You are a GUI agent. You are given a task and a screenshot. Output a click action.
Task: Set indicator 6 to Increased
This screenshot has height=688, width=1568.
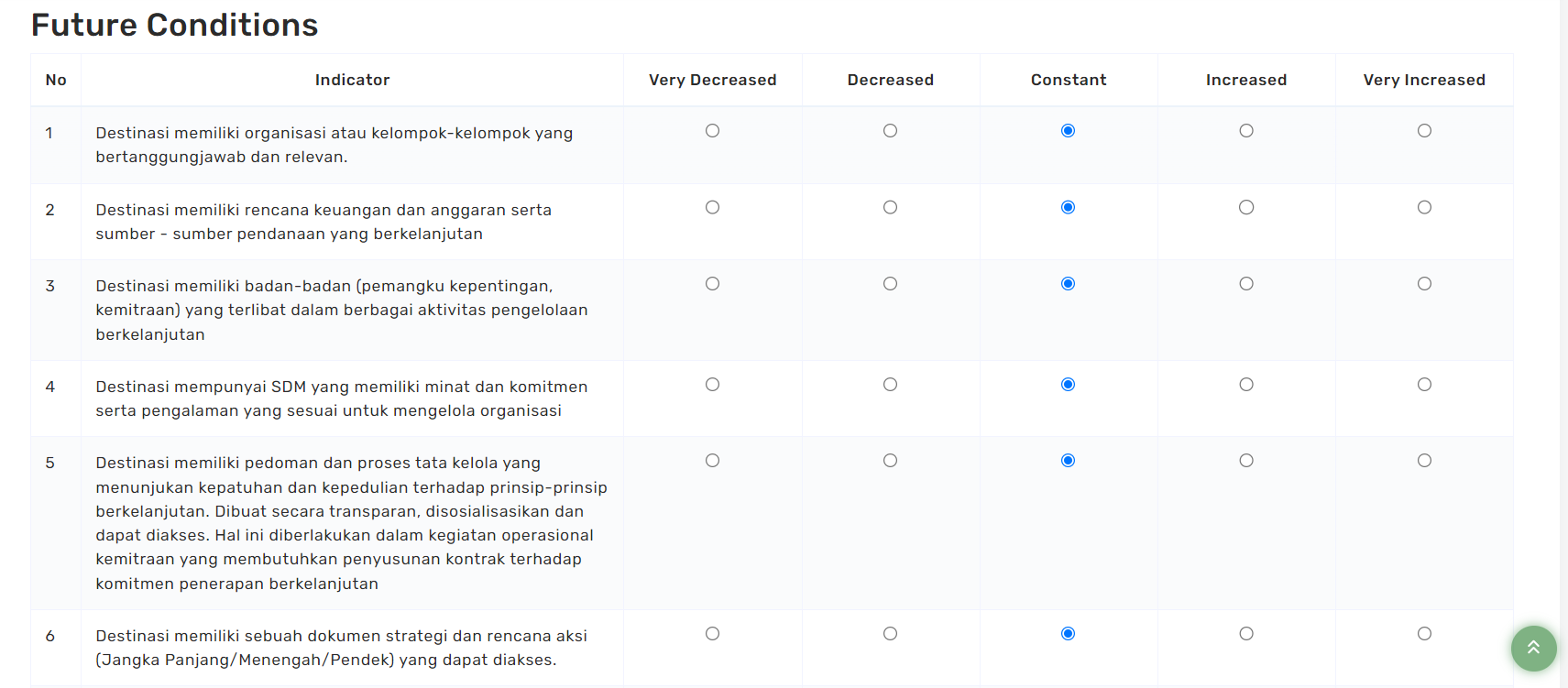1246,634
